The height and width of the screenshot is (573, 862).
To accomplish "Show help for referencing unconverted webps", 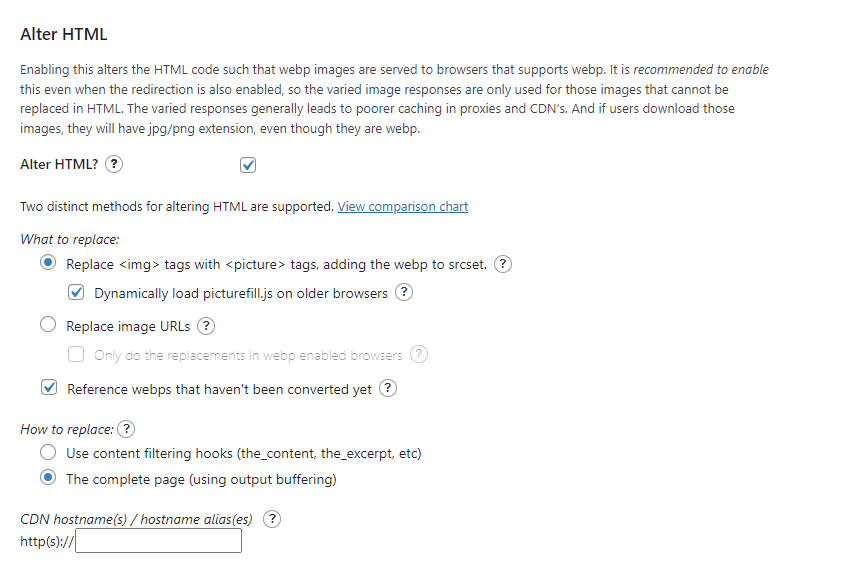I will click(388, 388).
